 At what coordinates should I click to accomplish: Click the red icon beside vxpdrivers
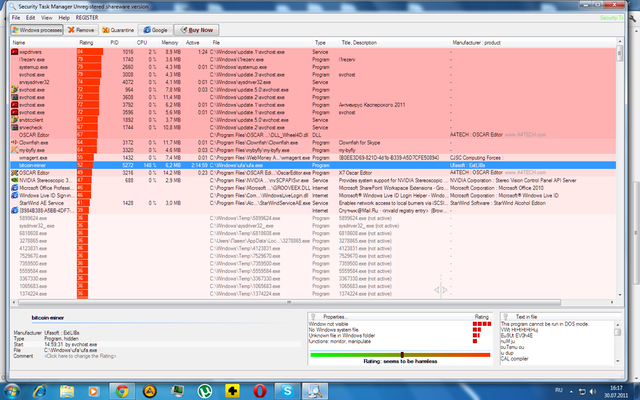point(14,52)
